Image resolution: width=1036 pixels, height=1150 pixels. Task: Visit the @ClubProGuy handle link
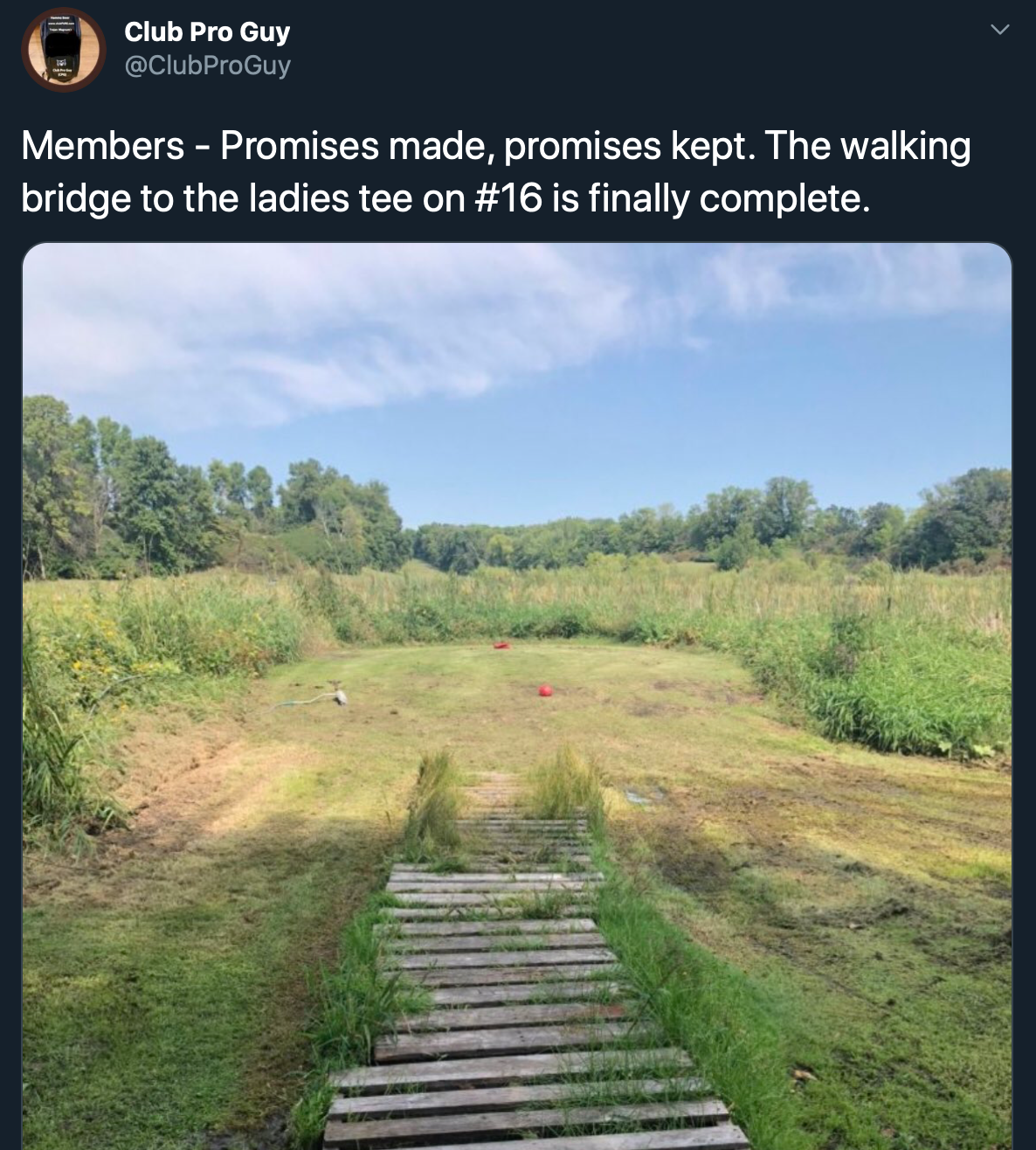208,66
